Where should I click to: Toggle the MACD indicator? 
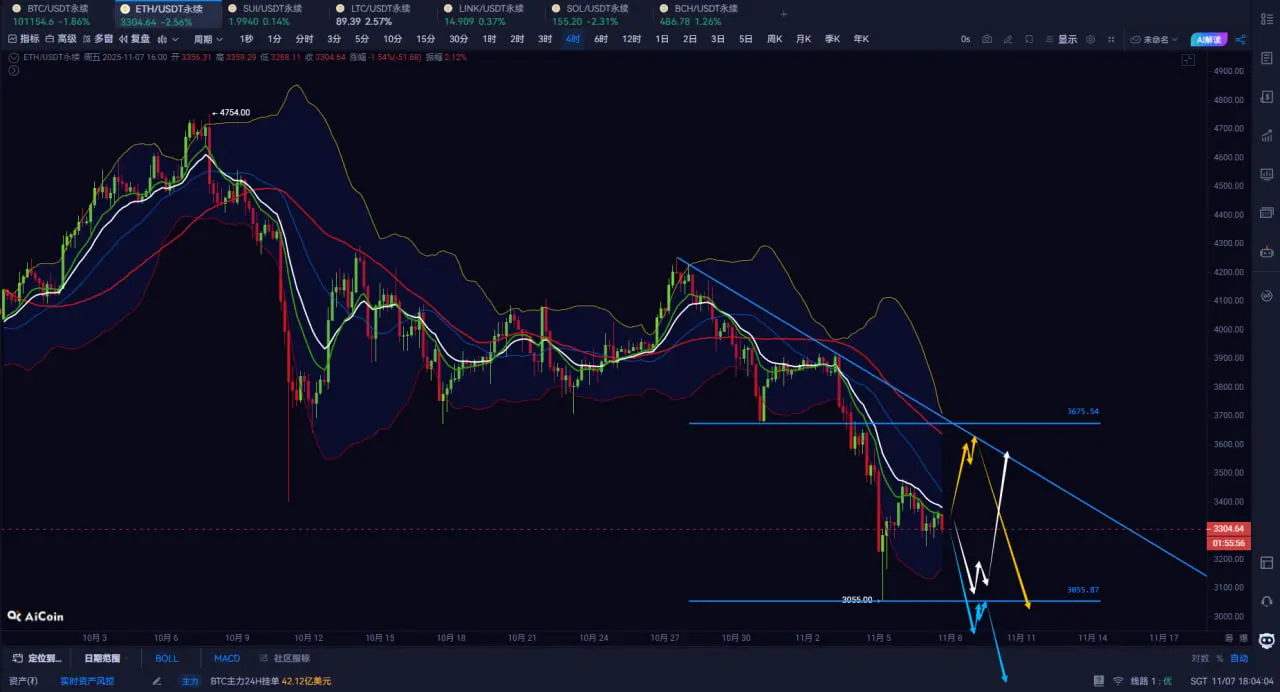tap(227, 658)
